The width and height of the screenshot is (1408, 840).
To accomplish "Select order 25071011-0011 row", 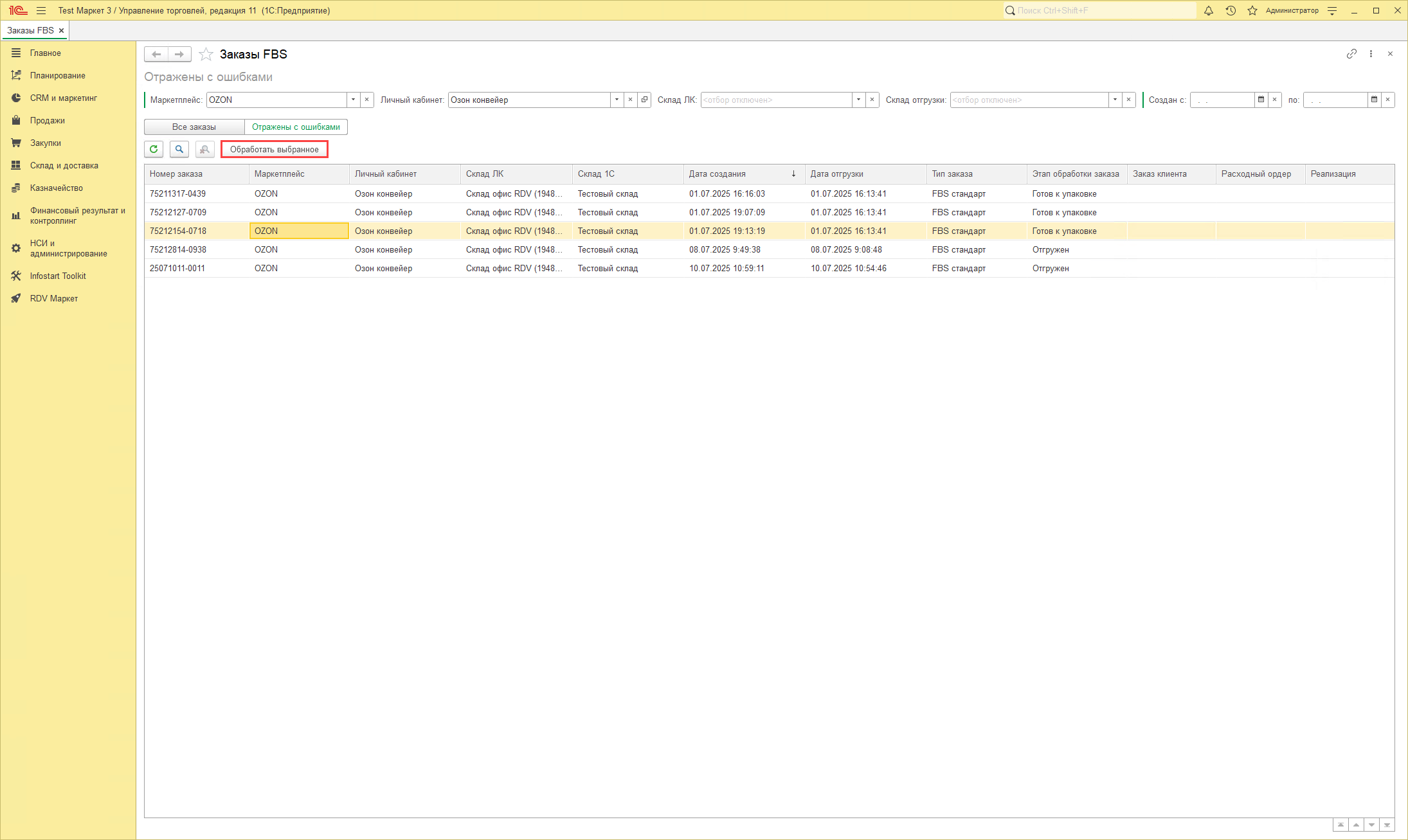I will click(769, 268).
